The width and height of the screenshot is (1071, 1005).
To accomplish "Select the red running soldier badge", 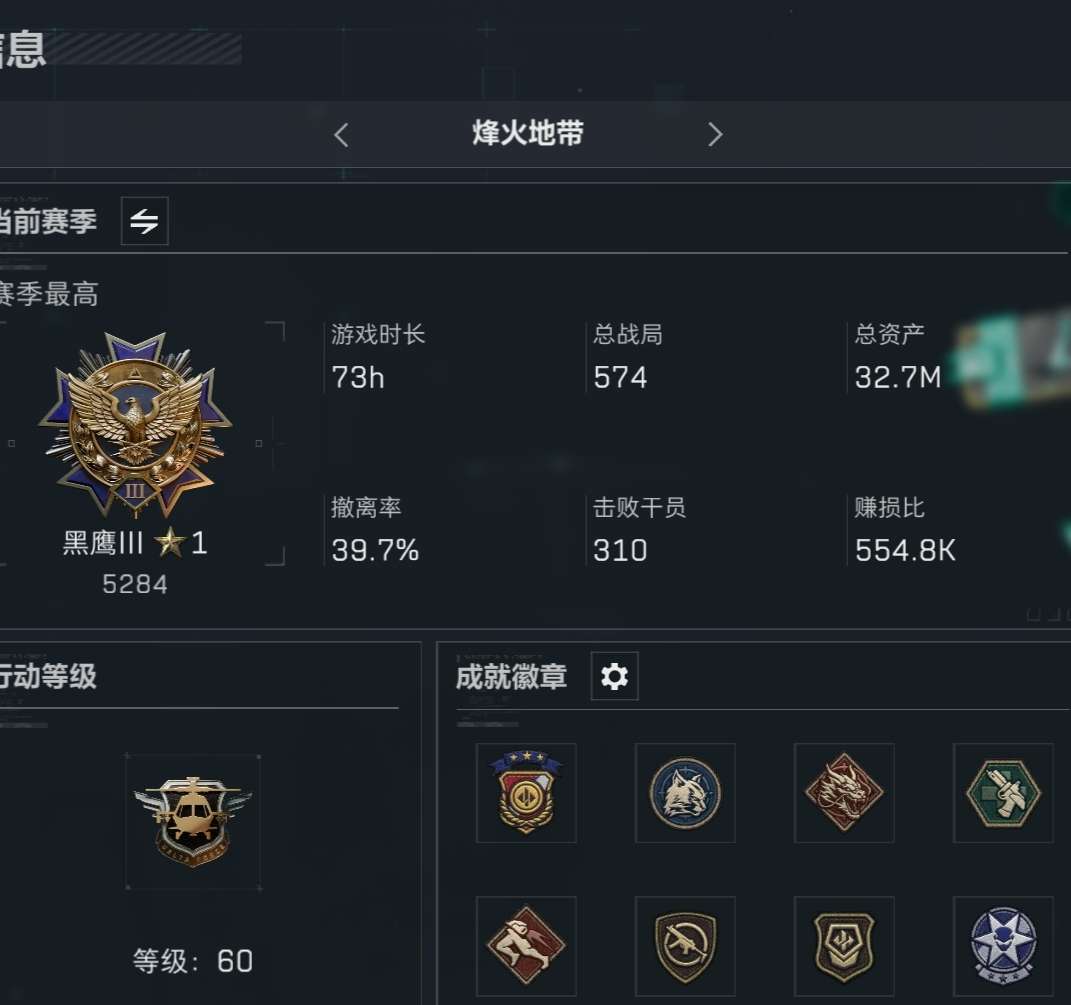I will pyautogui.click(x=526, y=946).
